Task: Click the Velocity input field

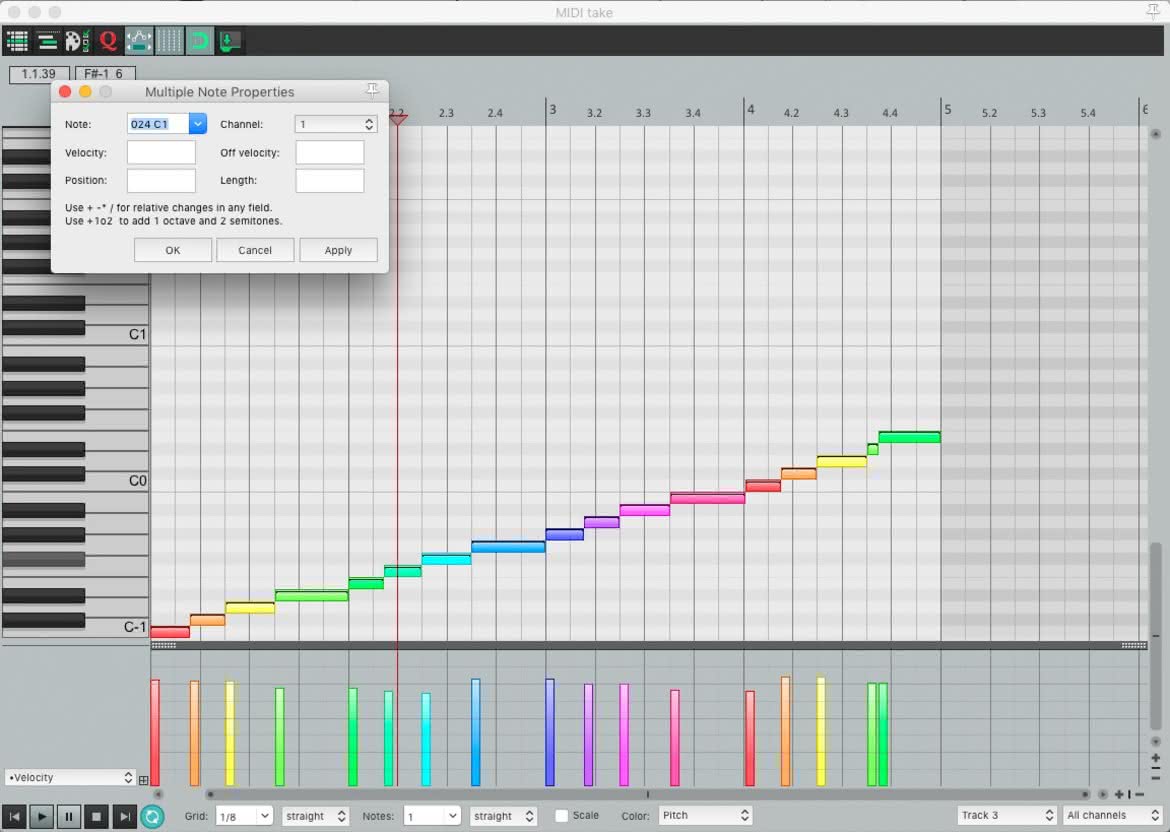Action: [x=161, y=152]
